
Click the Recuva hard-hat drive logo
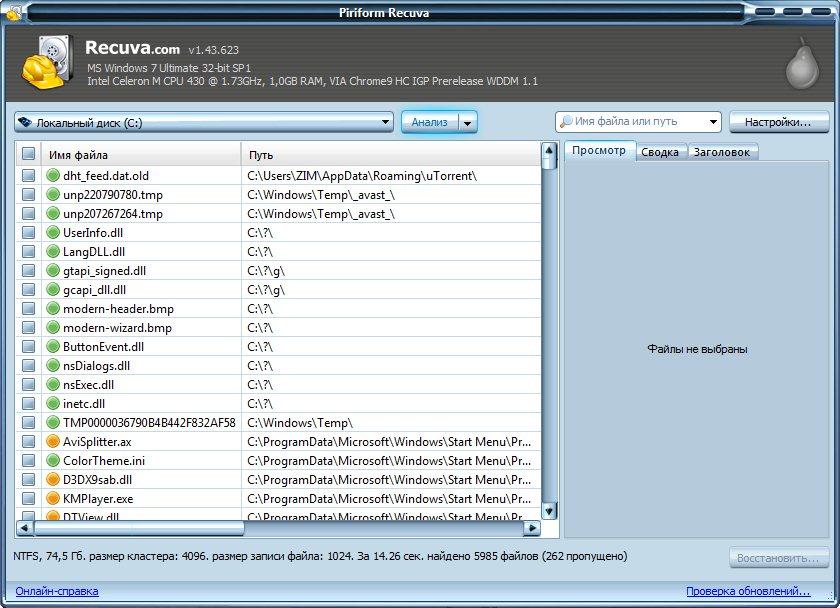(48, 62)
